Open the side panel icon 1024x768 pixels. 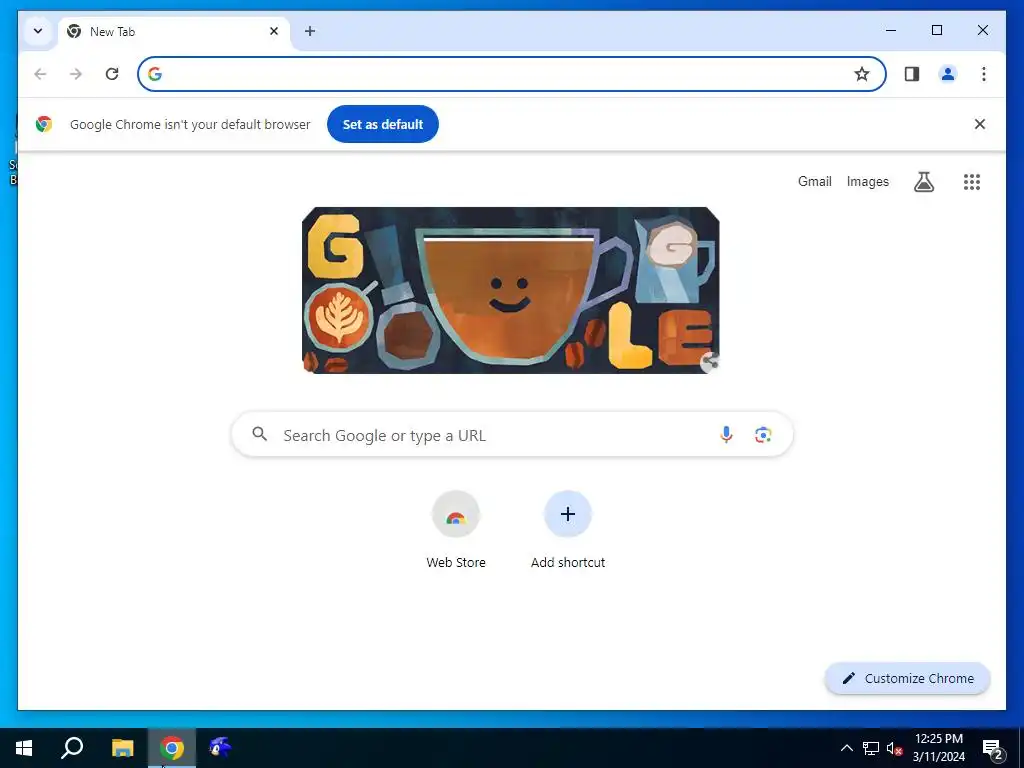tap(912, 74)
